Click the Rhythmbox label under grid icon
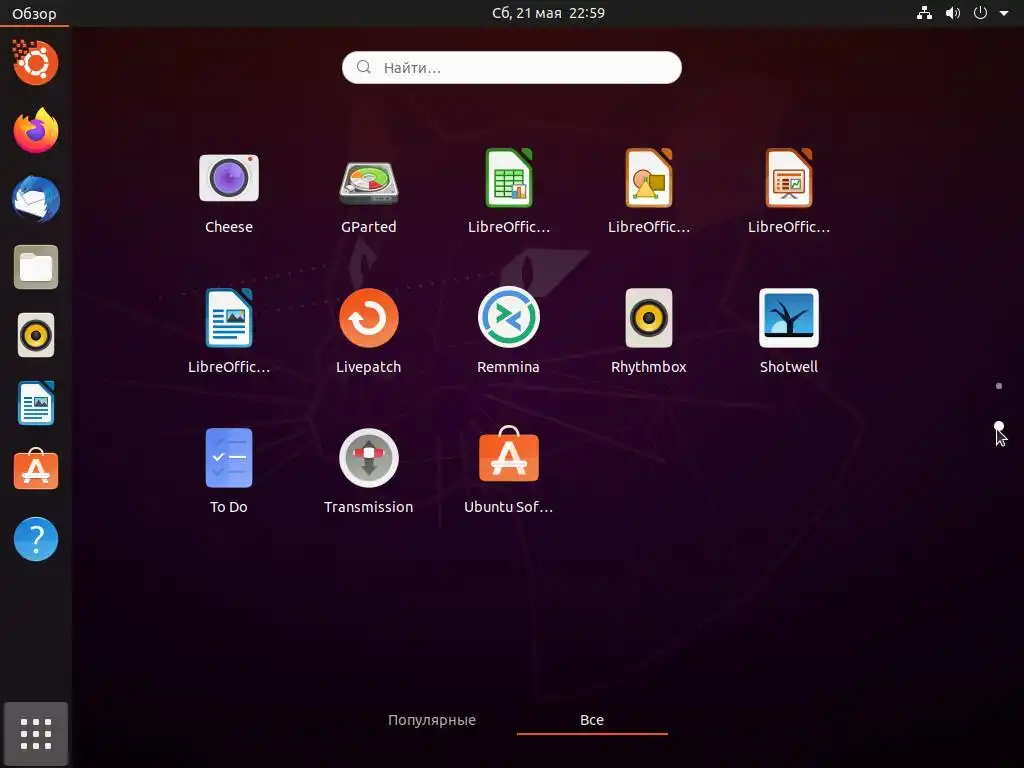 [648, 366]
